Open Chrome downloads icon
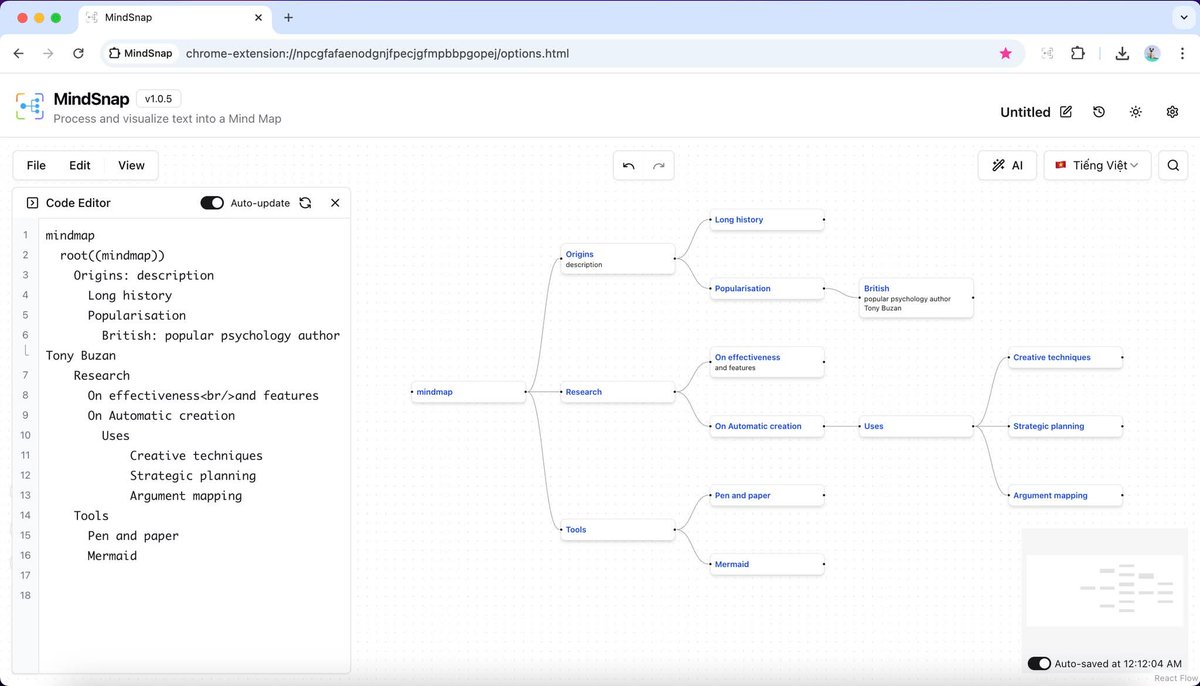1200x686 pixels. coord(1122,53)
